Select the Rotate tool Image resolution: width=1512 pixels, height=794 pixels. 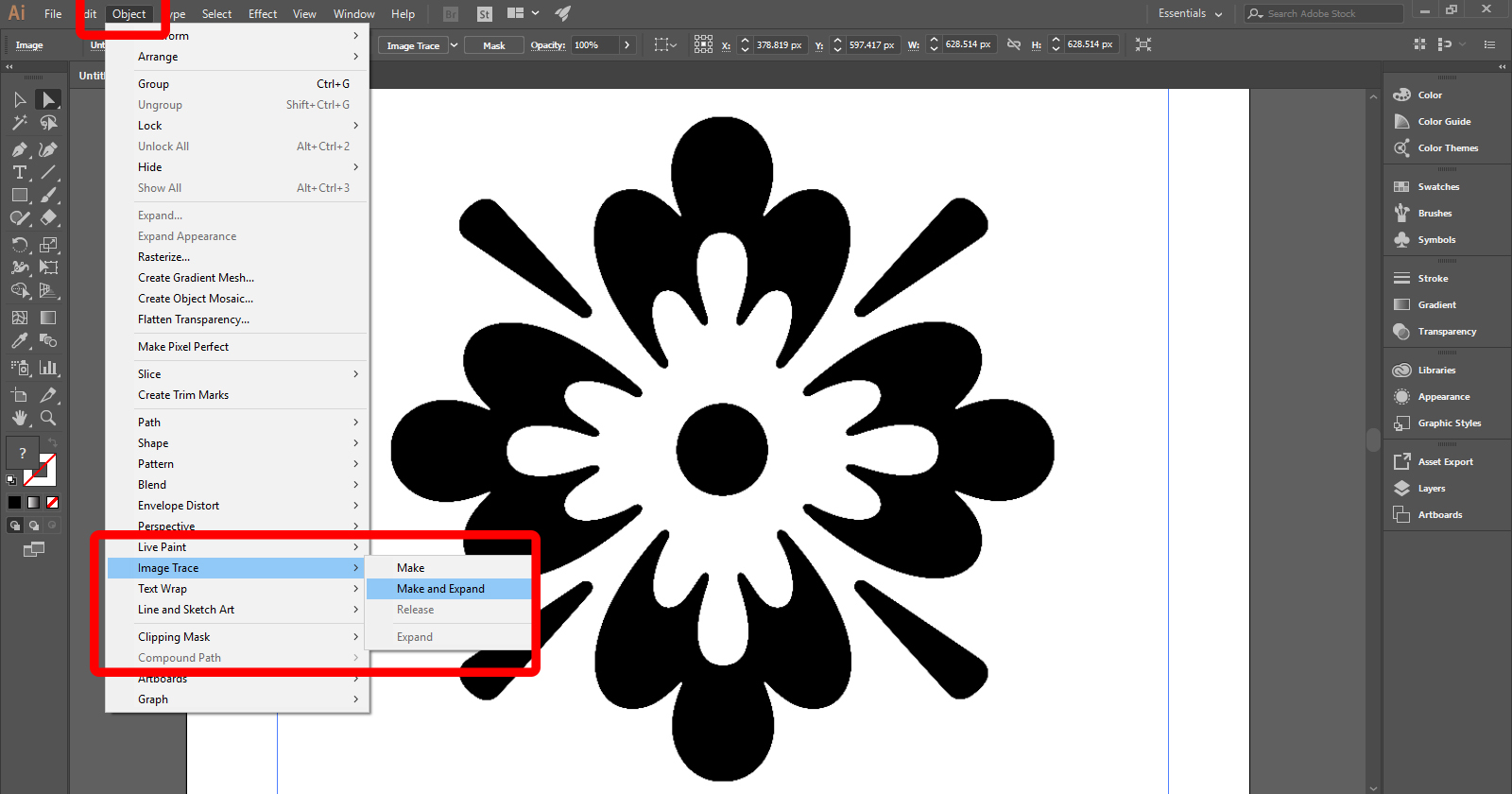point(20,244)
